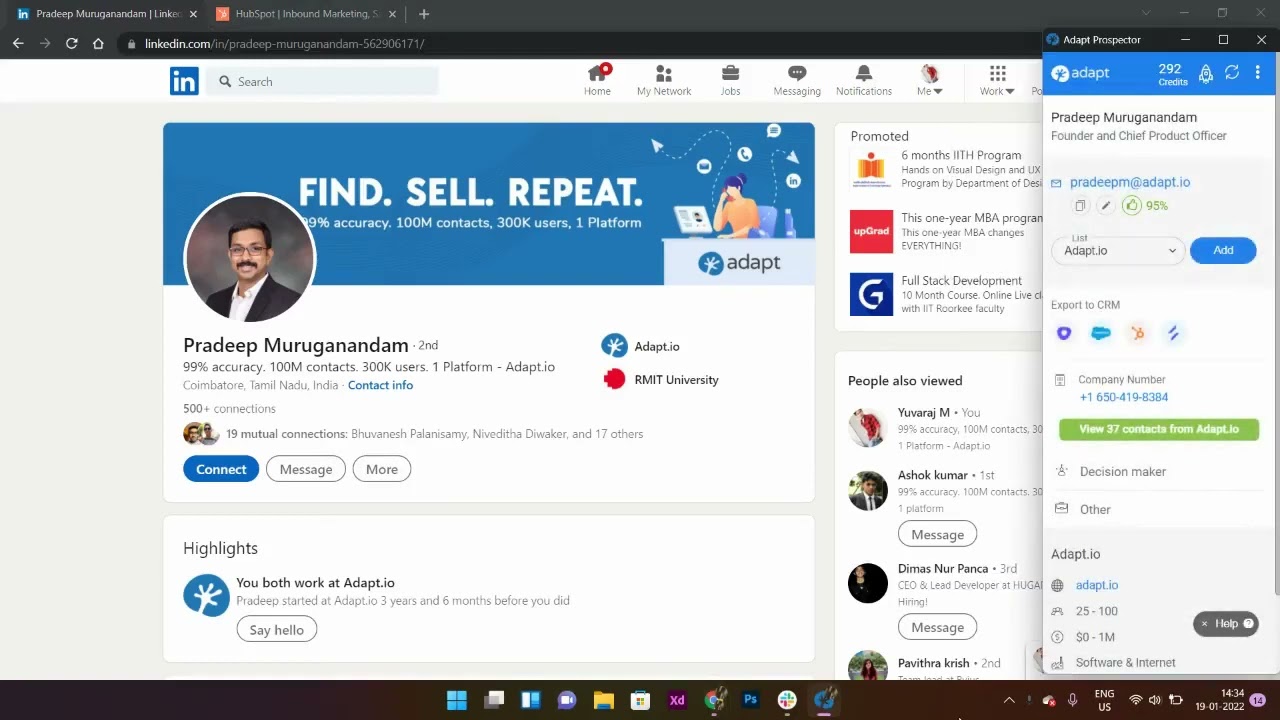This screenshot has height=720, width=1280.
Task: Open the More button on profile
Action: pos(382,469)
